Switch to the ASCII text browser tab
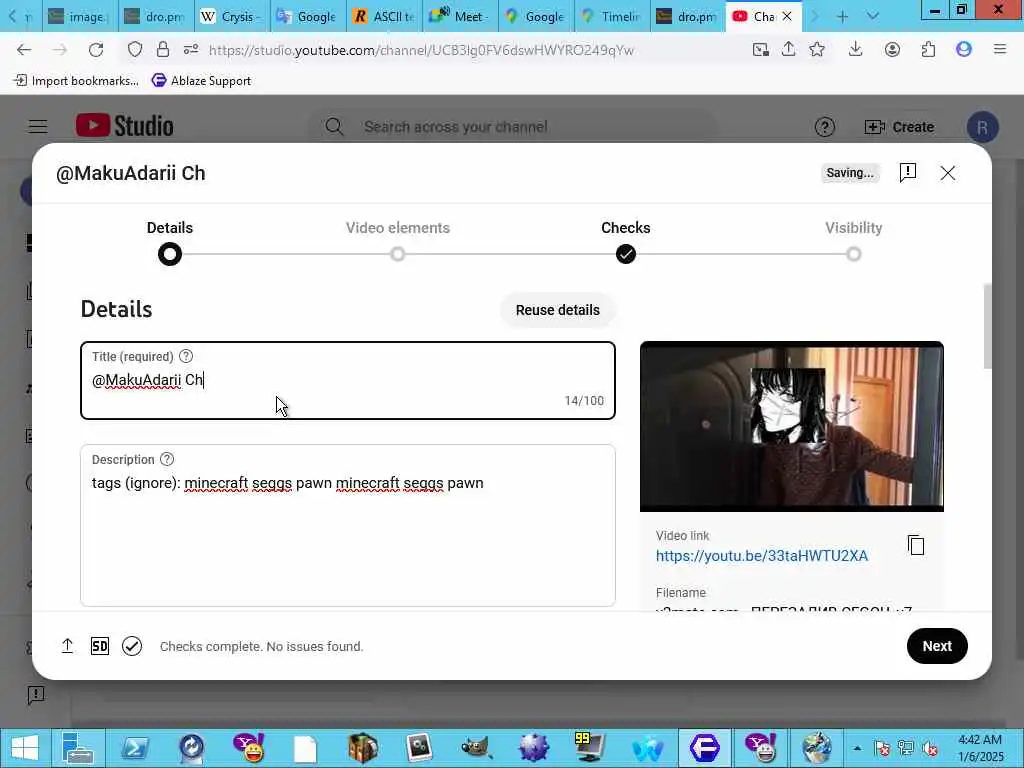 point(385,16)
